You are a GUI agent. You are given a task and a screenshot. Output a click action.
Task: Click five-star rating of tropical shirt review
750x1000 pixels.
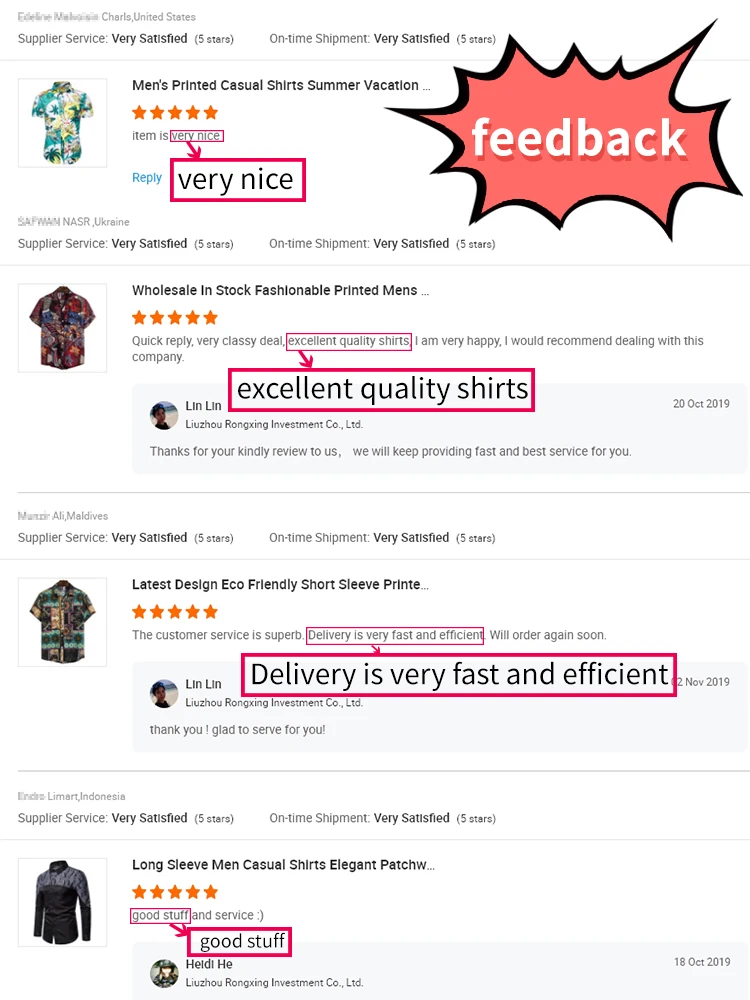click(175, 113)
